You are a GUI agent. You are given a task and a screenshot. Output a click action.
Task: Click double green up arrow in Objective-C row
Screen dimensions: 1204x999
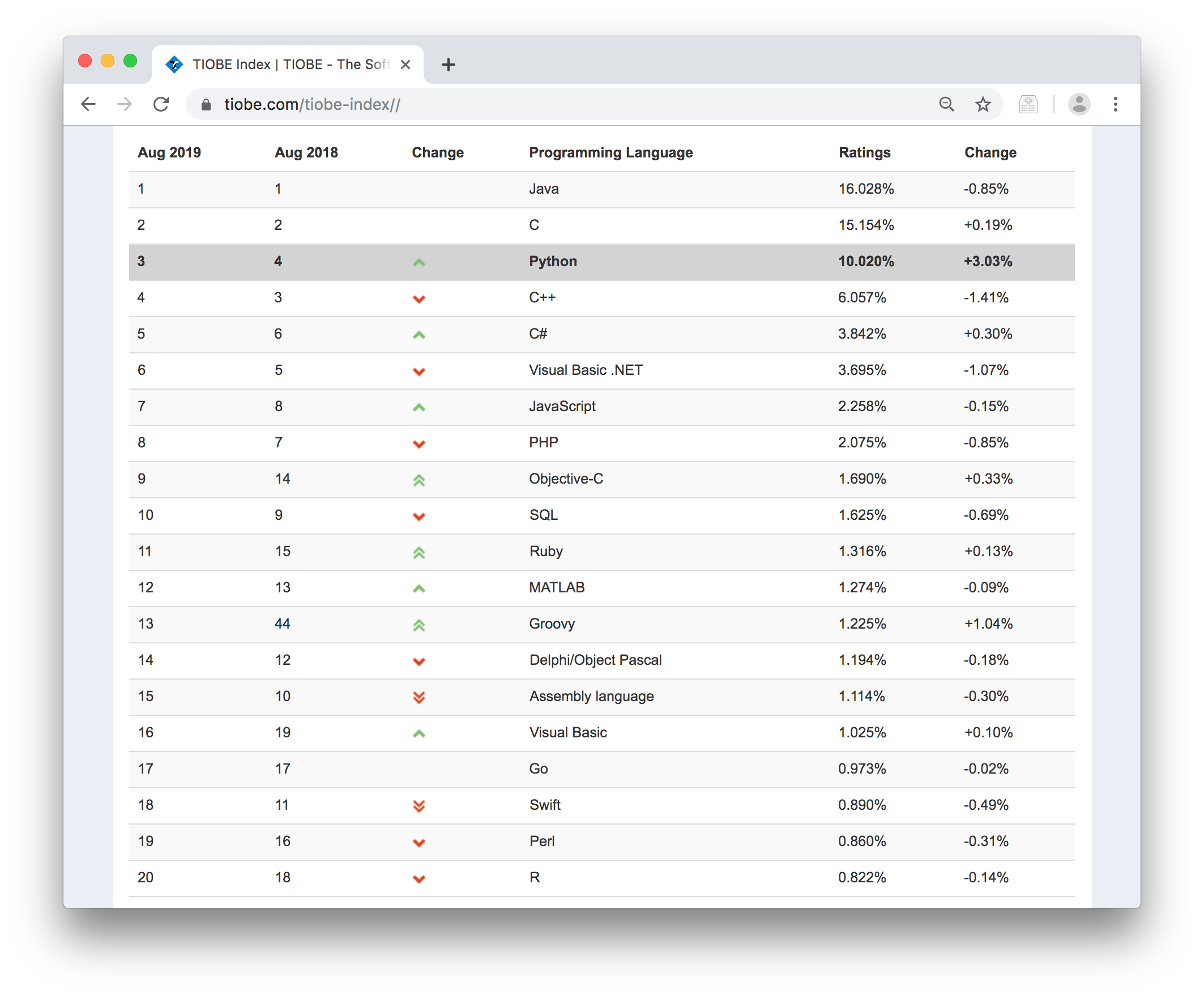419,480
